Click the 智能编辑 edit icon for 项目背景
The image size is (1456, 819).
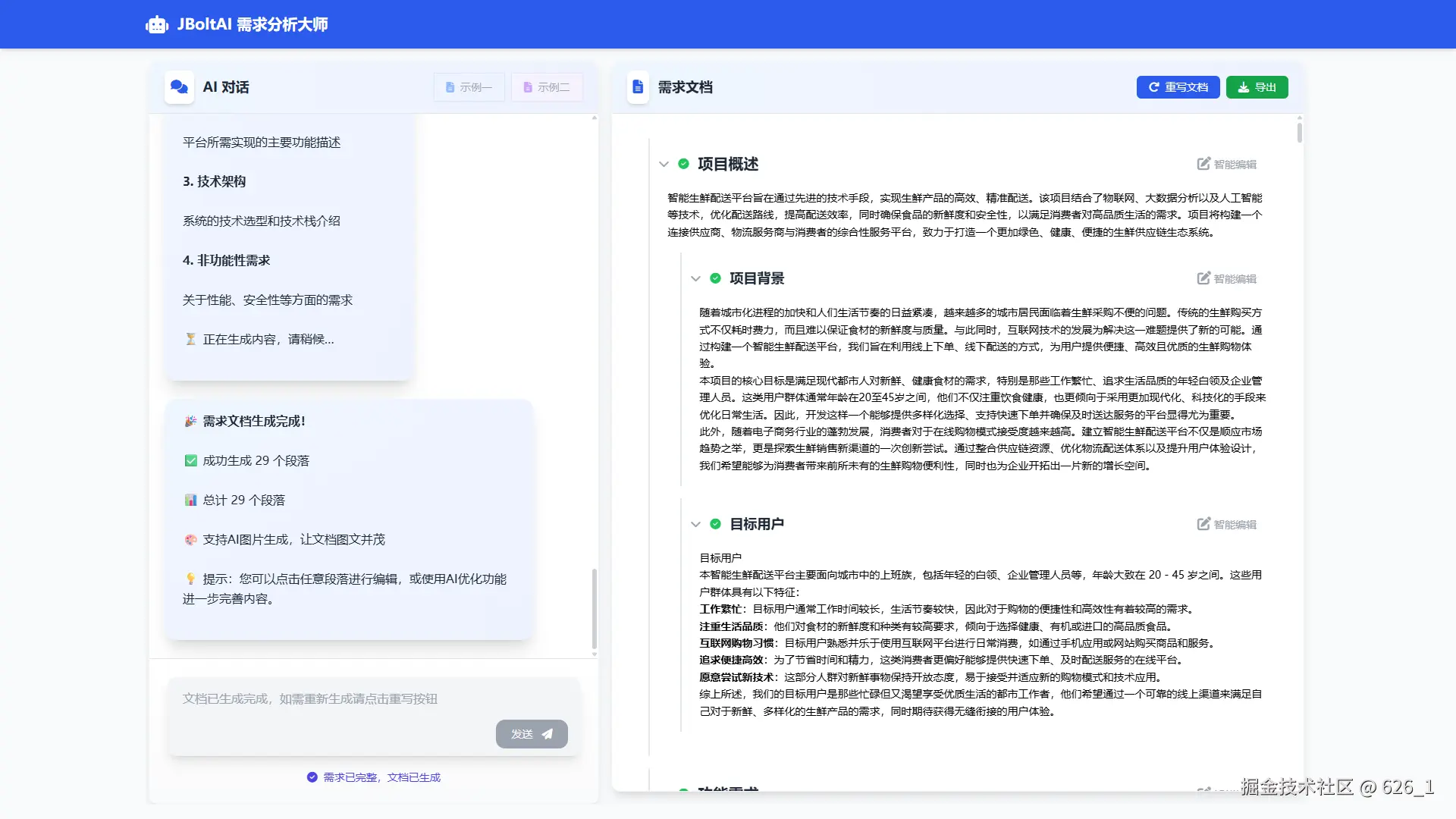(x=1202, y=278)
